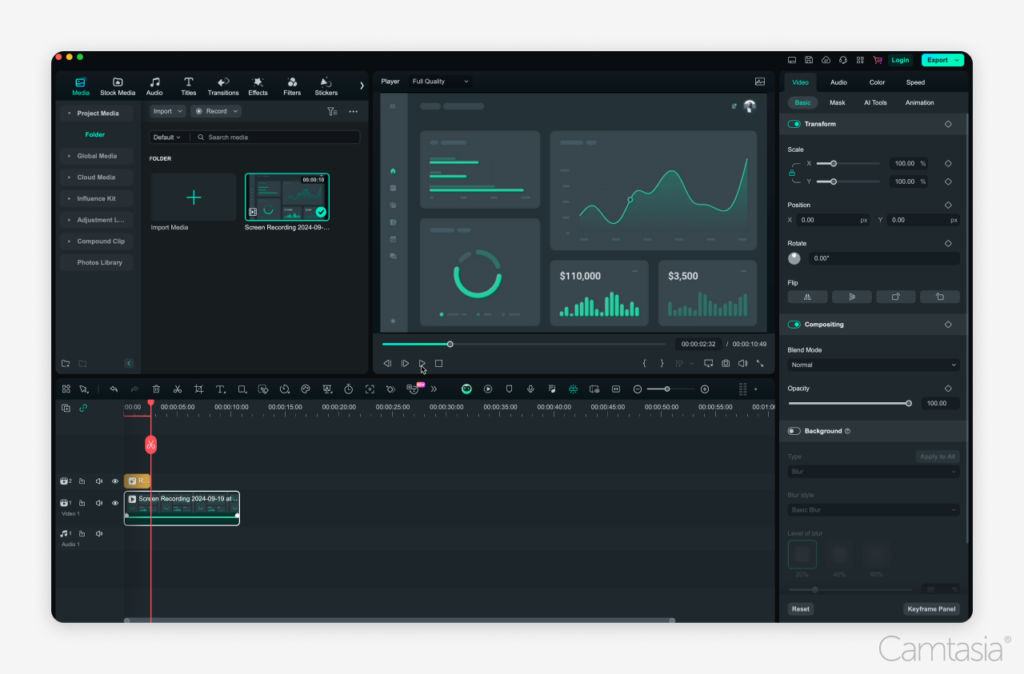The image size is (1024, 674).
Task: Click the speed stopwatch icon in toolbar
Action: tap(349, 389)
